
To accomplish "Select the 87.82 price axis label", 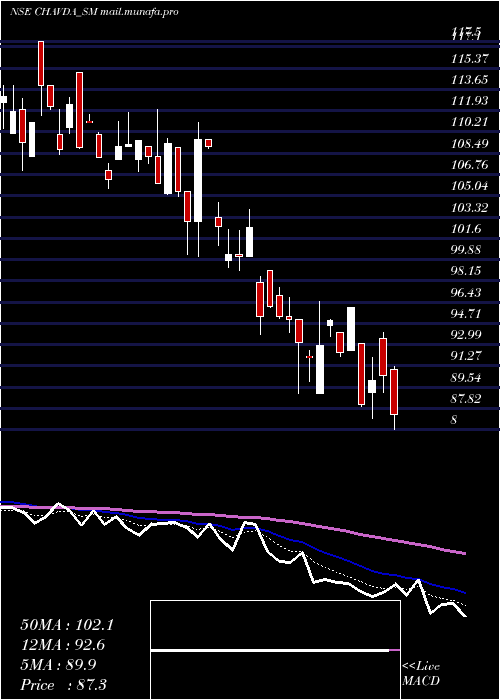I will pyautogui.click(x=466, y=399).
